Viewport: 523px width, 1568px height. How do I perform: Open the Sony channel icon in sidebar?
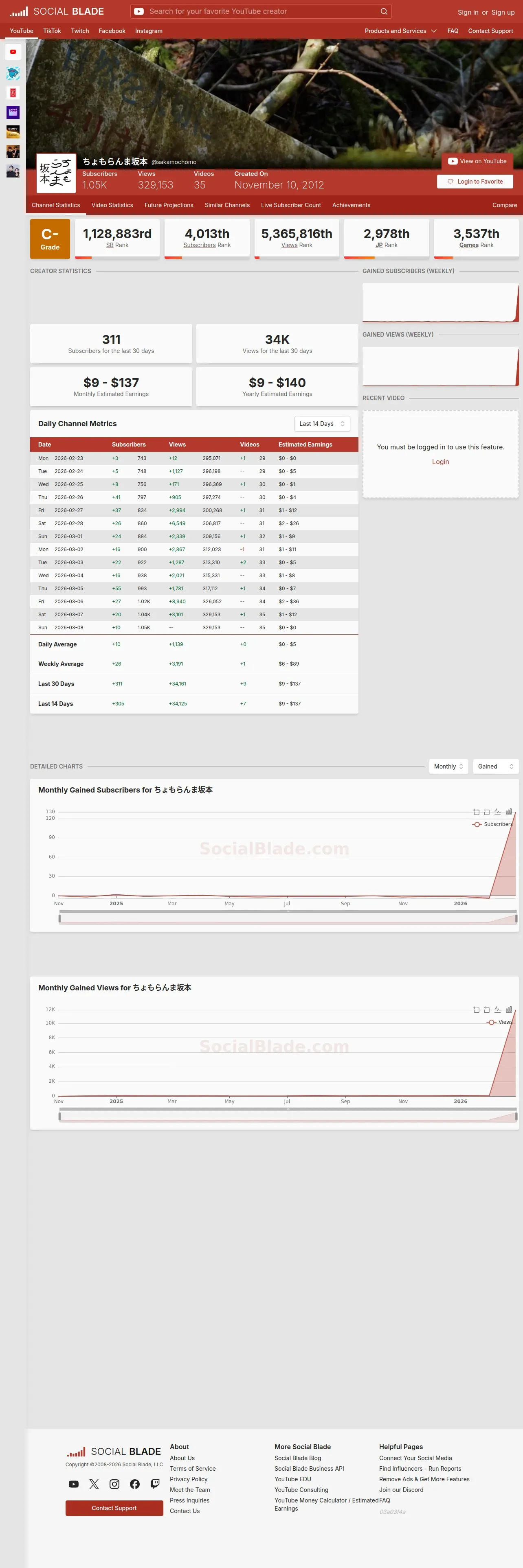tap(13, 132)
